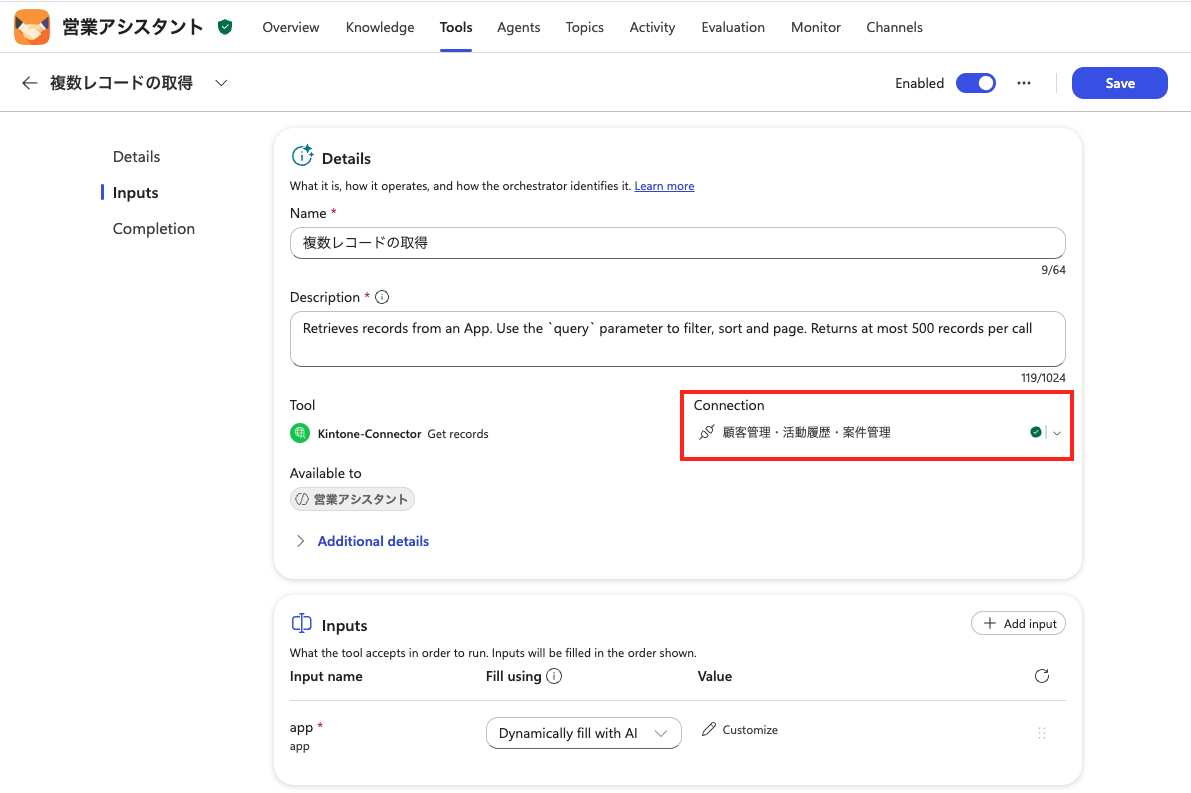Switch to the Overview tab
Screen dimensions: 1191x793
pos(291,27)
